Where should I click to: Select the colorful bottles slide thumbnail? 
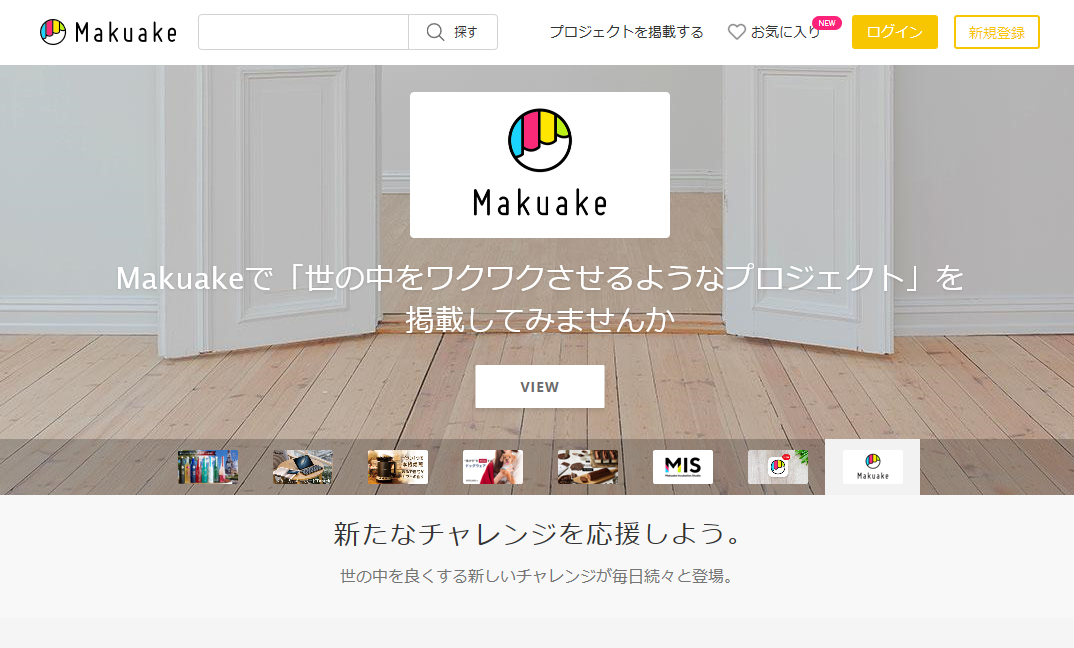pyautogui.click(x=208, y=467)
